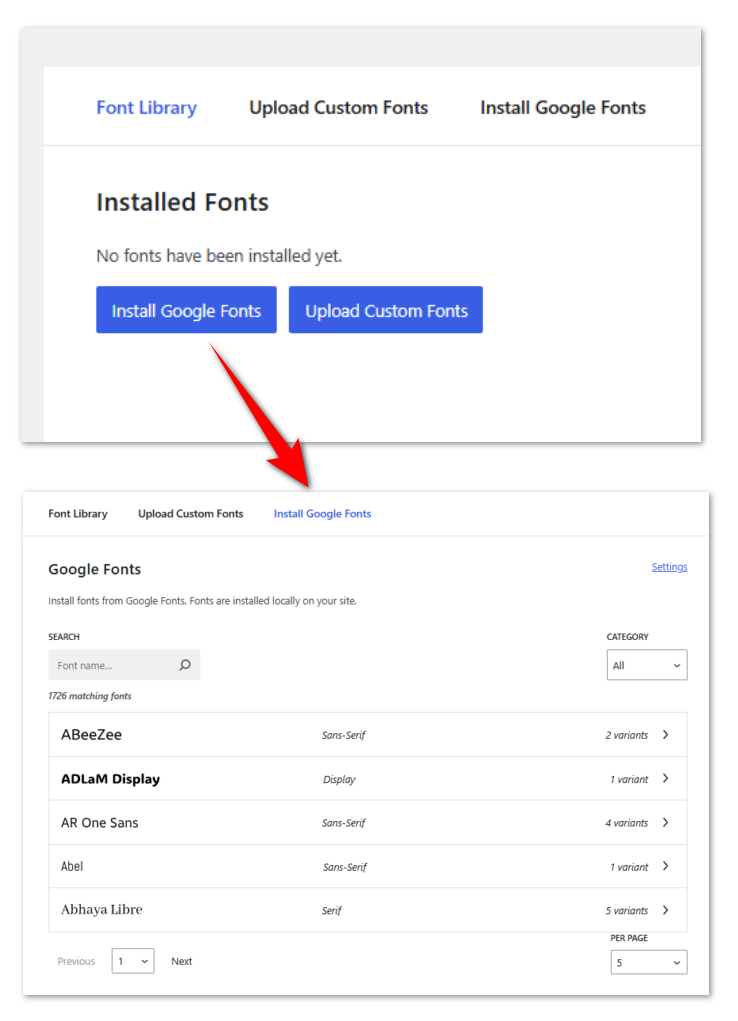Screen dimensions: 738x1021
Task: Click the font name search field
Action: coord(112,664)
